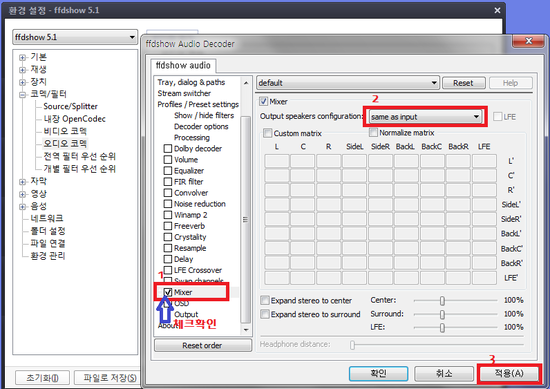Select 전역 필터 우선 순위 item
Image resolution: width=550 pixels, height=389 pixels.
[80, 156]
